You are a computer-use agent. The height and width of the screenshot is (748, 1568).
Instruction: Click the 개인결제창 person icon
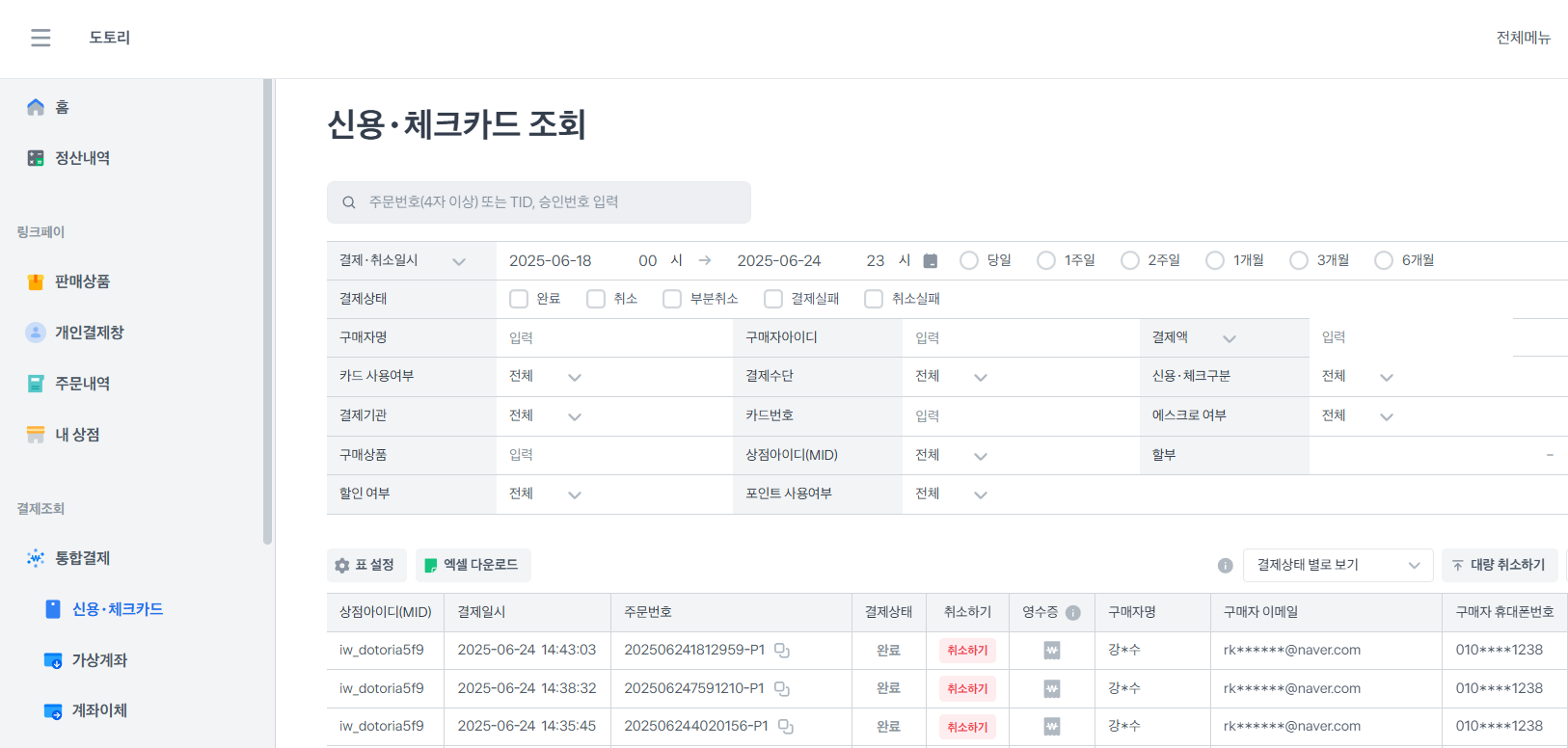pos(36,333)
